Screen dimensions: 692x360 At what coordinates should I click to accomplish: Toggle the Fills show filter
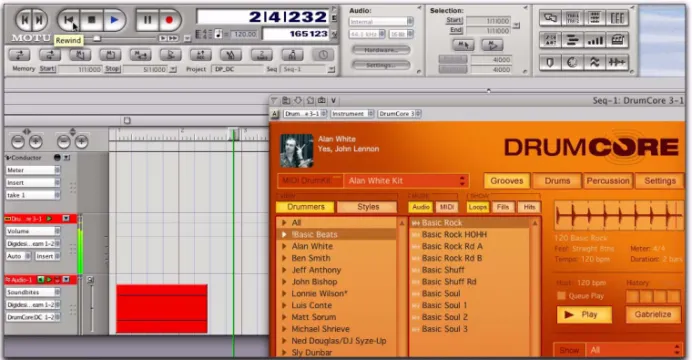(x=503, y=207)
